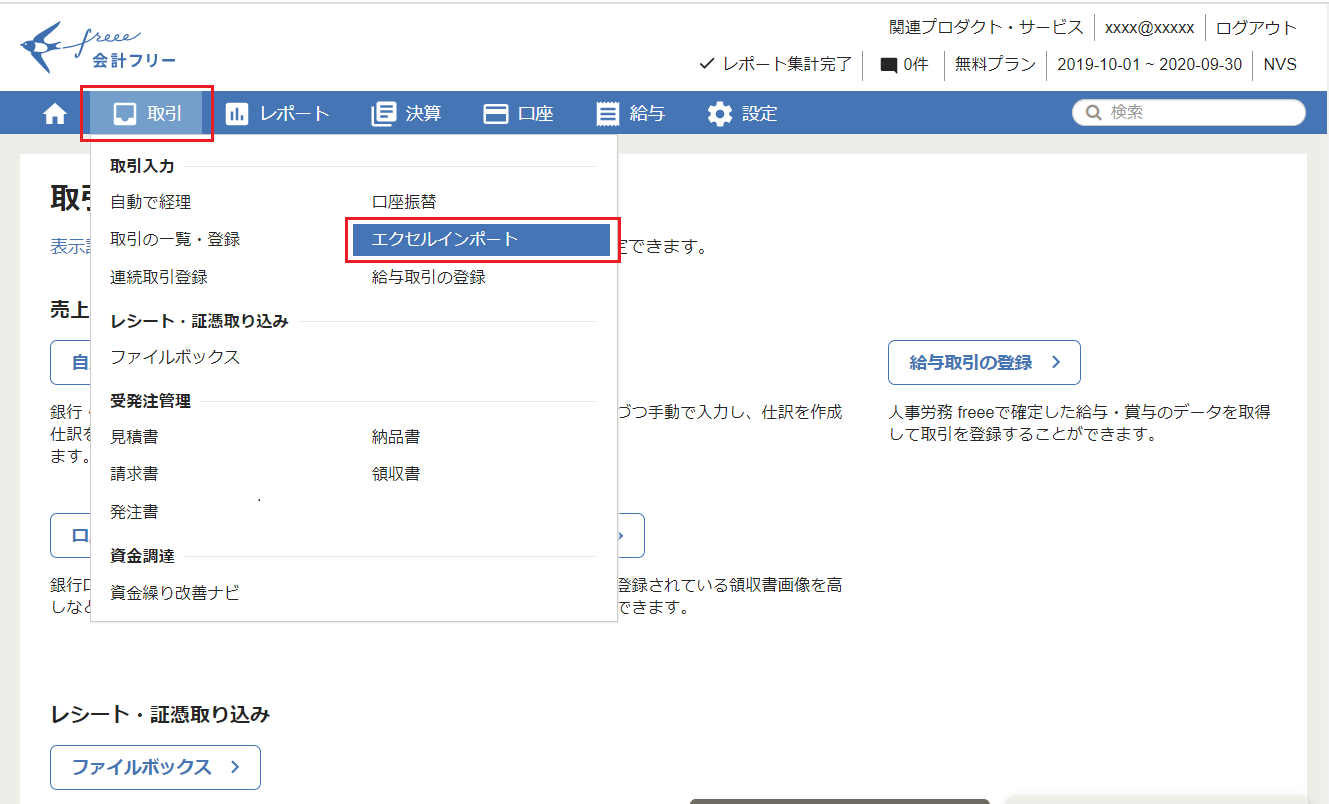The height and width of the screenshot is (804, 1329).
Task: Select 連続取引登録 menu entry
Action: pyautogui.click(x=159, y=277)
